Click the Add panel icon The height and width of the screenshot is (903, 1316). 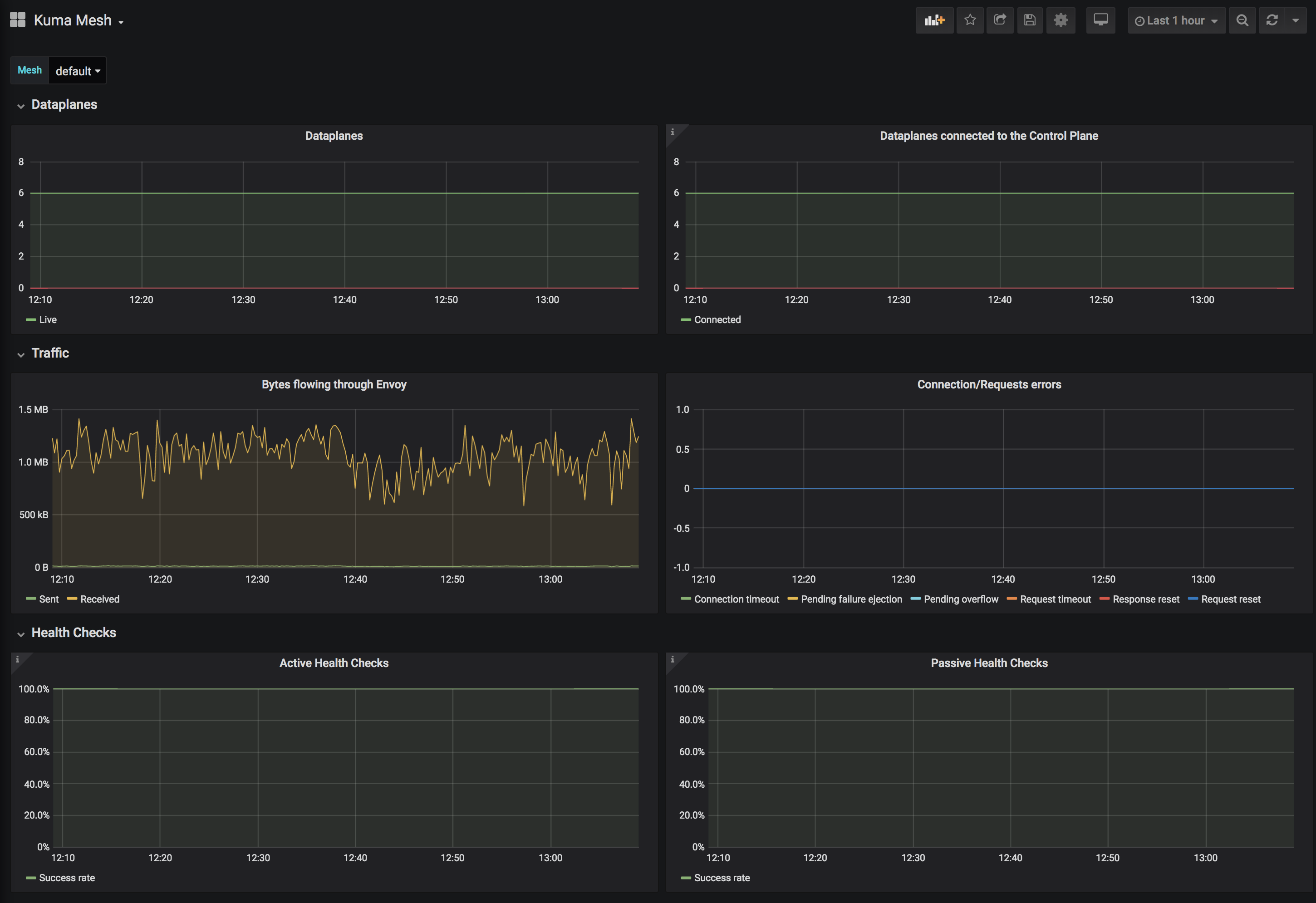pos(934,20)
